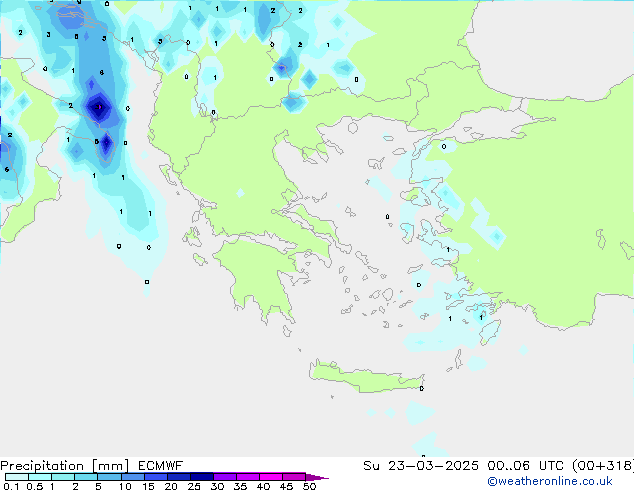Click the "(00+318)" forecast offset text
Viewport: 634px width, 490px height.
point(603,466)
